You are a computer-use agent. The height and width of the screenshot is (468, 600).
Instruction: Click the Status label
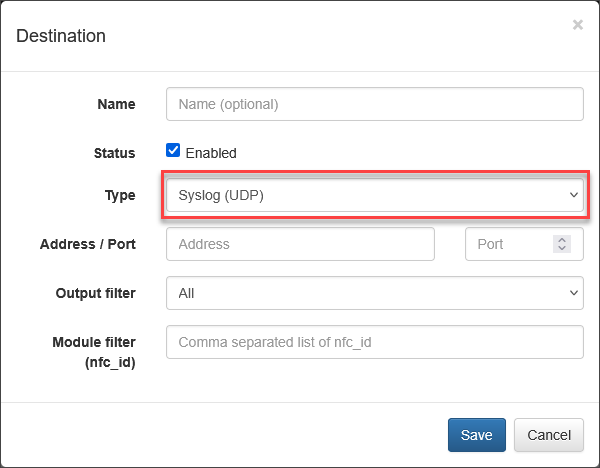pyautogui.click(x=114, y=153)
